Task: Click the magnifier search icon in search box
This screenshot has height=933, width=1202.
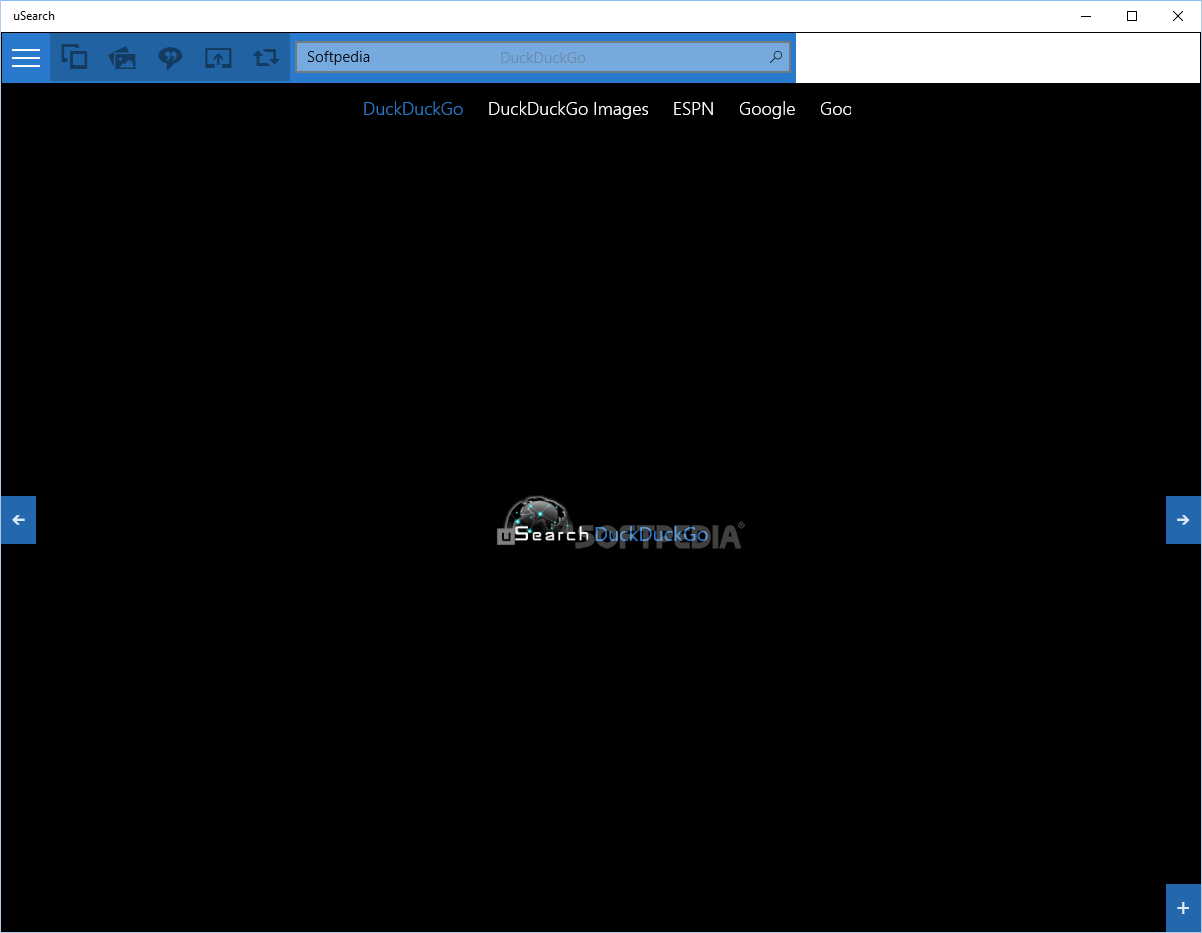Action: tap(776, 57)
